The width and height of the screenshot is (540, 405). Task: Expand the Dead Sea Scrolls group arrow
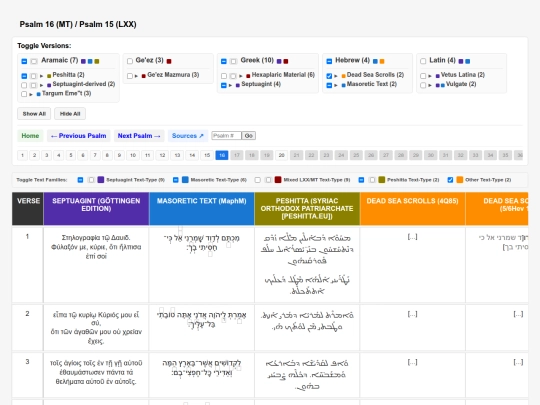(x=336, y=76)
